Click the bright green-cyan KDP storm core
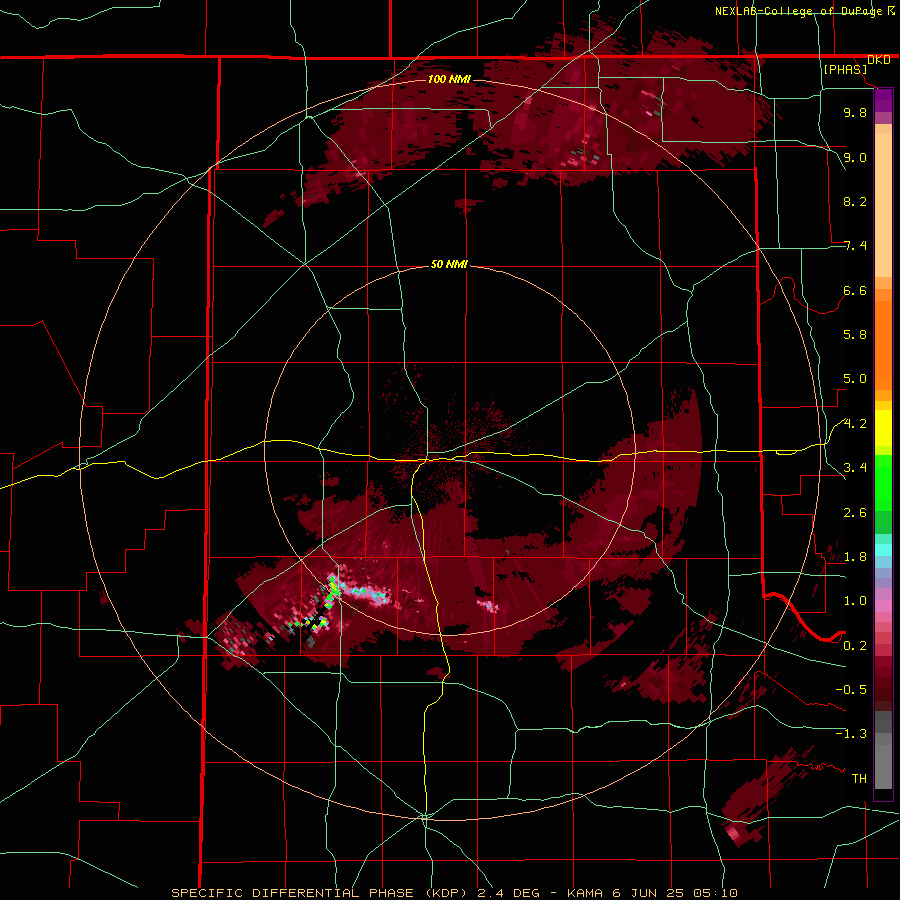 coord(333,588)
